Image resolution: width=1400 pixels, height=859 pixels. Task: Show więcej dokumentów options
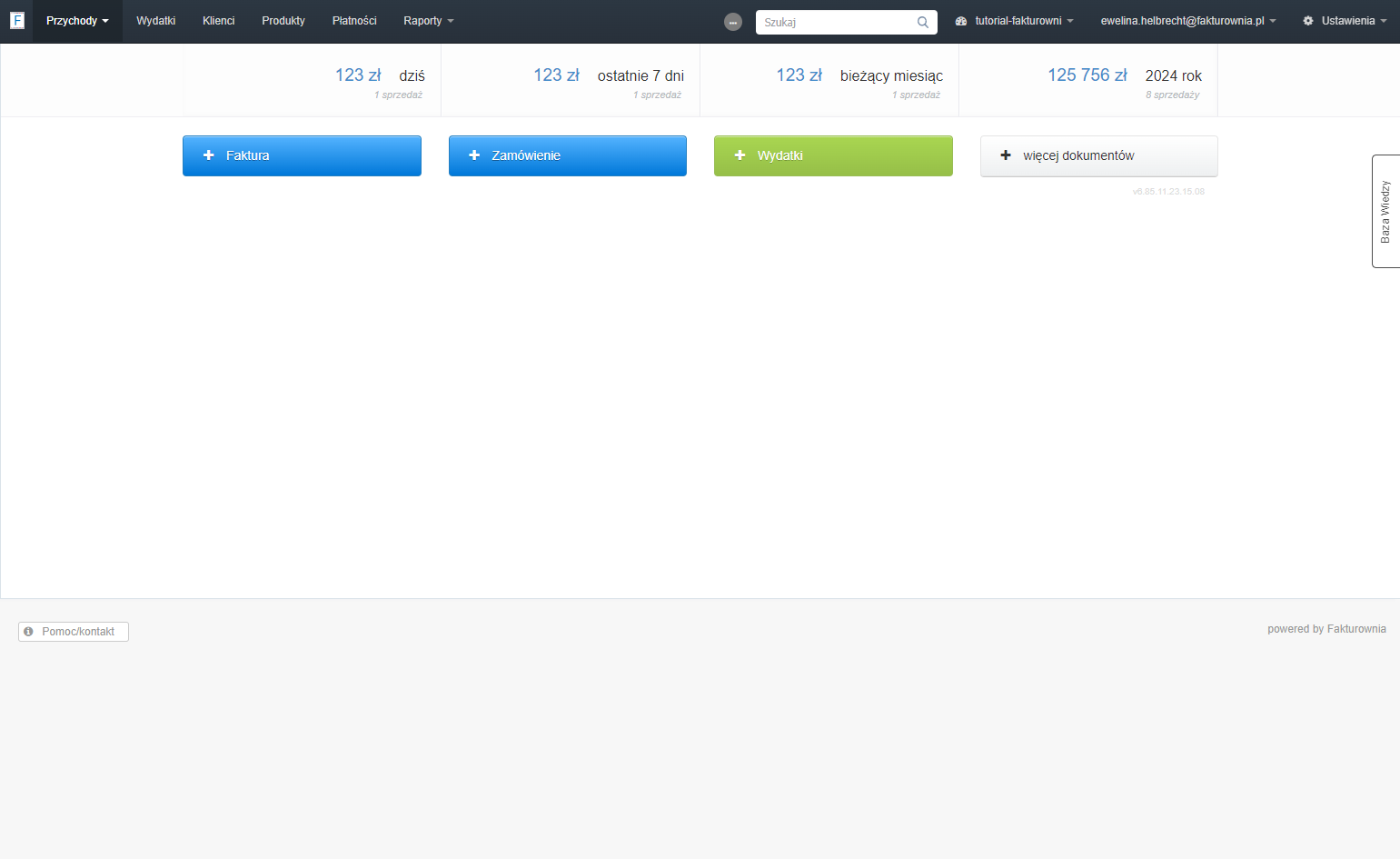pyautogui.click(x=1099, y=155)
